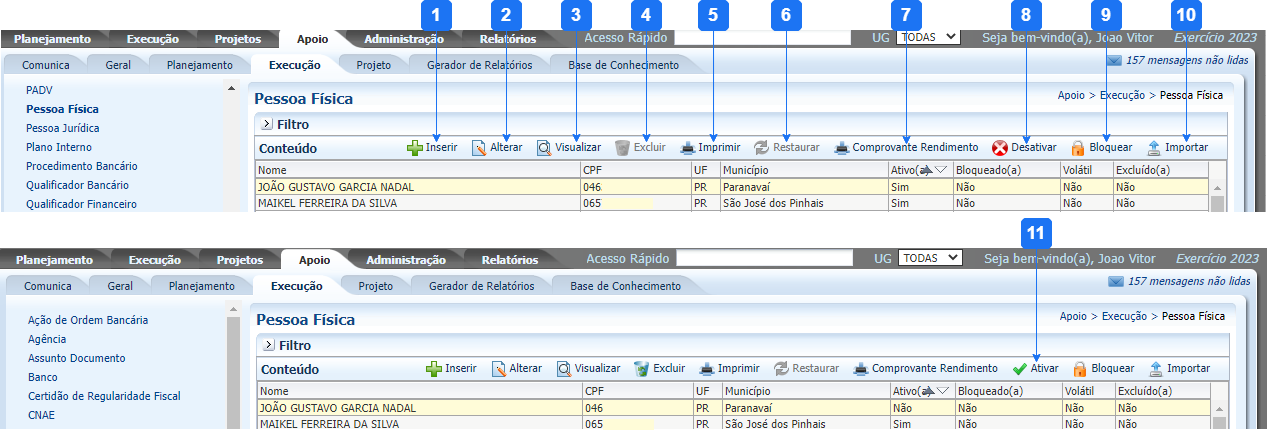This screenshot has width=1268, height=431.
Task: Click the Acesso Rápido field in upper panel
Action: tap(762, 38)
